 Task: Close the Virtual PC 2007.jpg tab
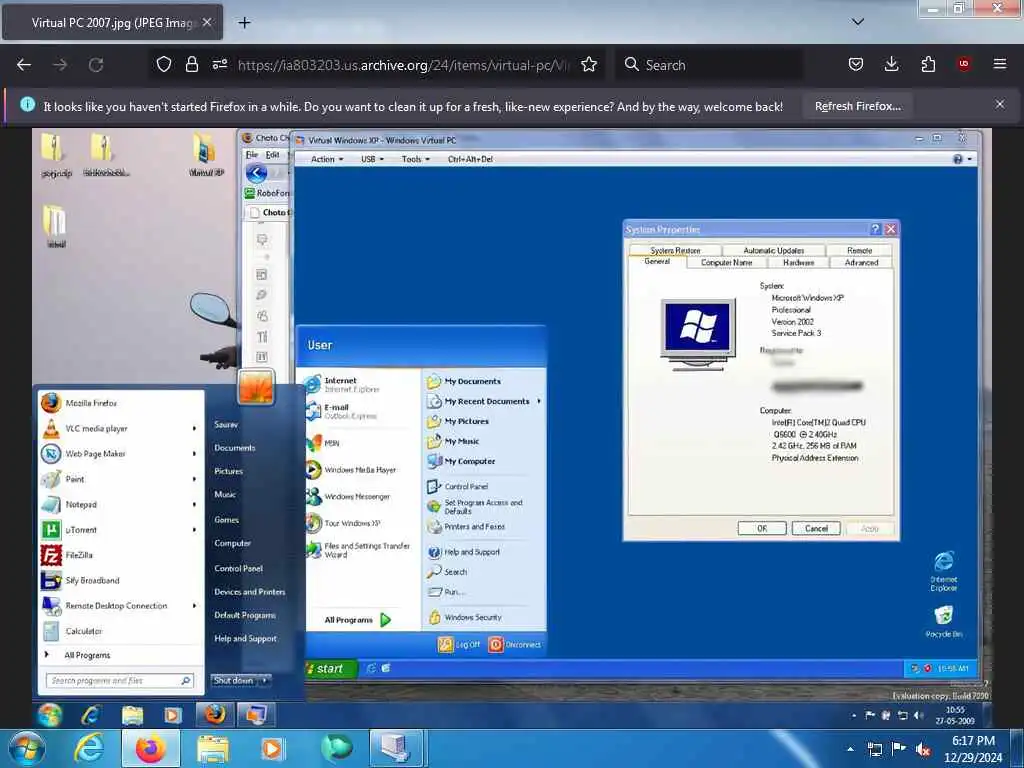click(207, 22)
